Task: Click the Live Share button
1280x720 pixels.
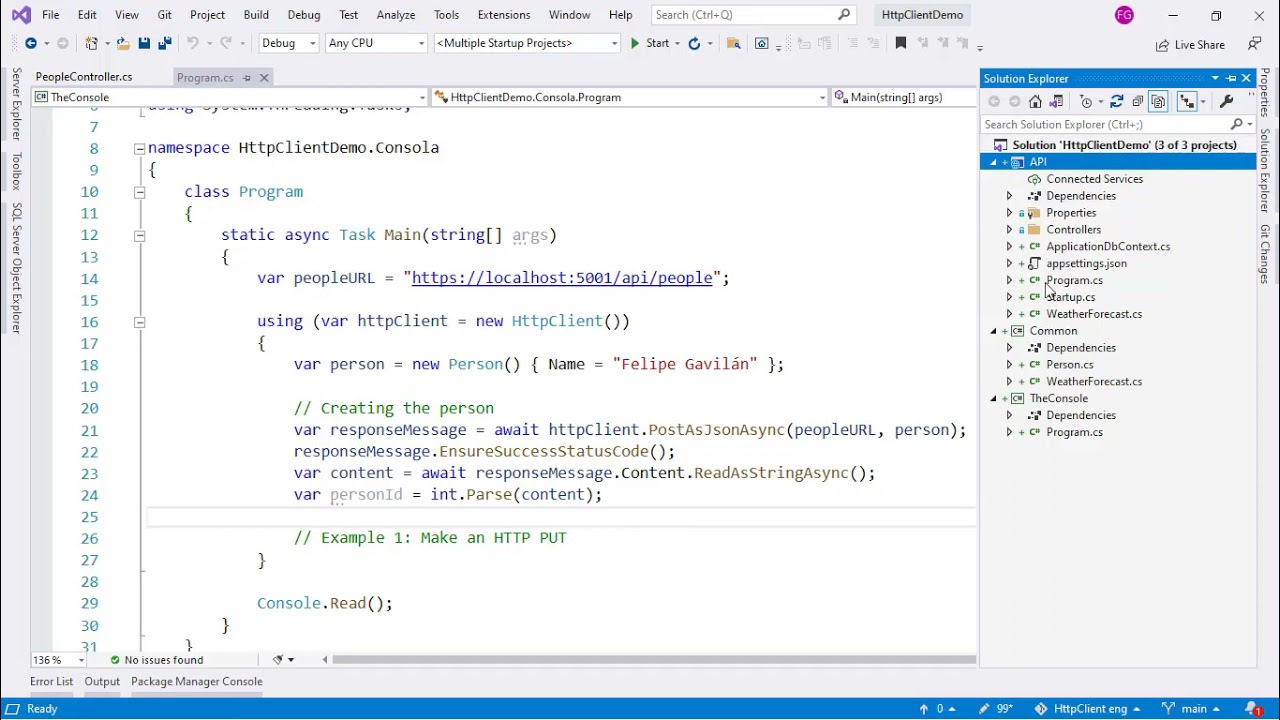Action: point(1190,45)
